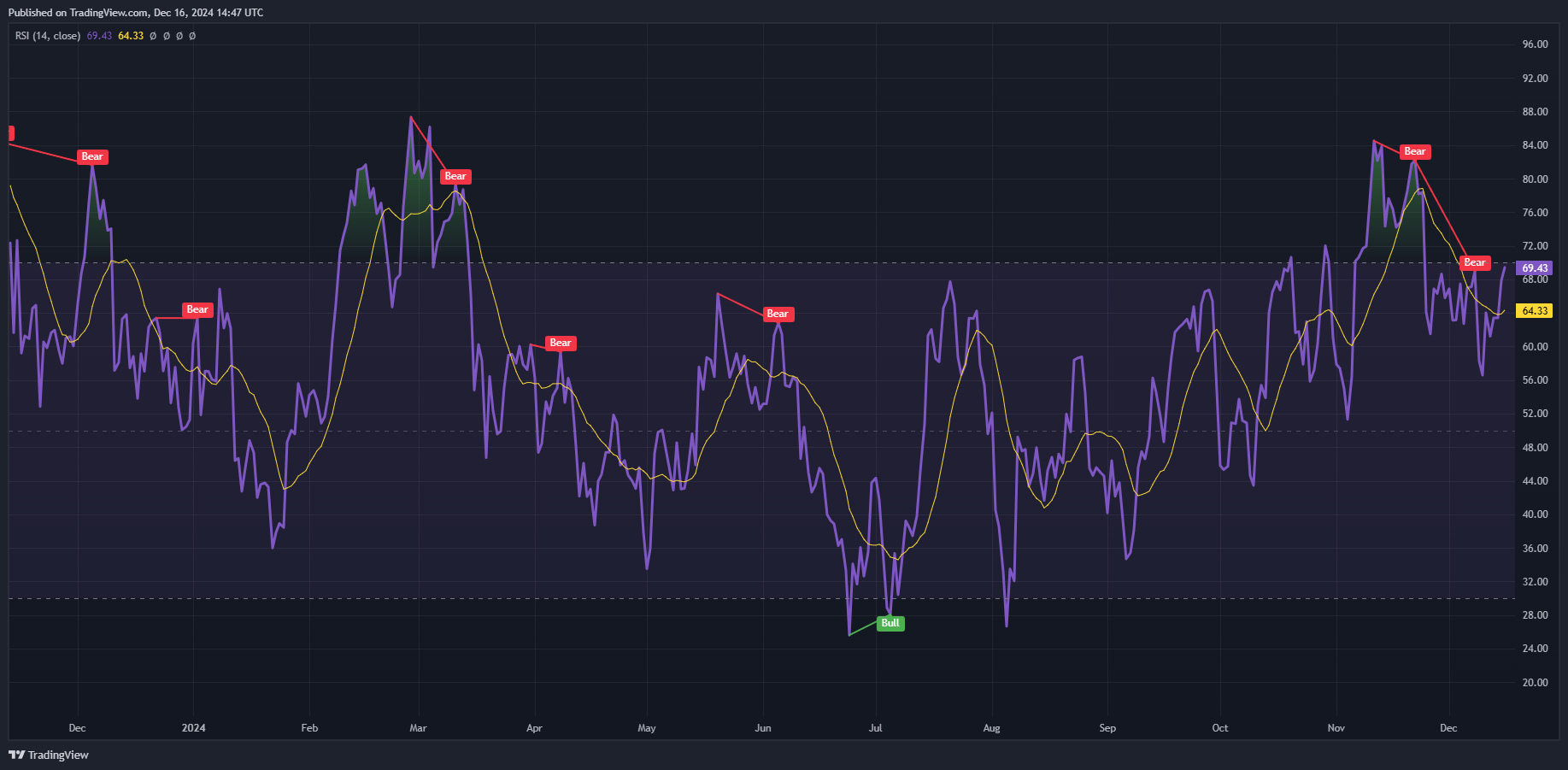
Task: Click the Feb label on the time axis
Action: pos(309,728)
